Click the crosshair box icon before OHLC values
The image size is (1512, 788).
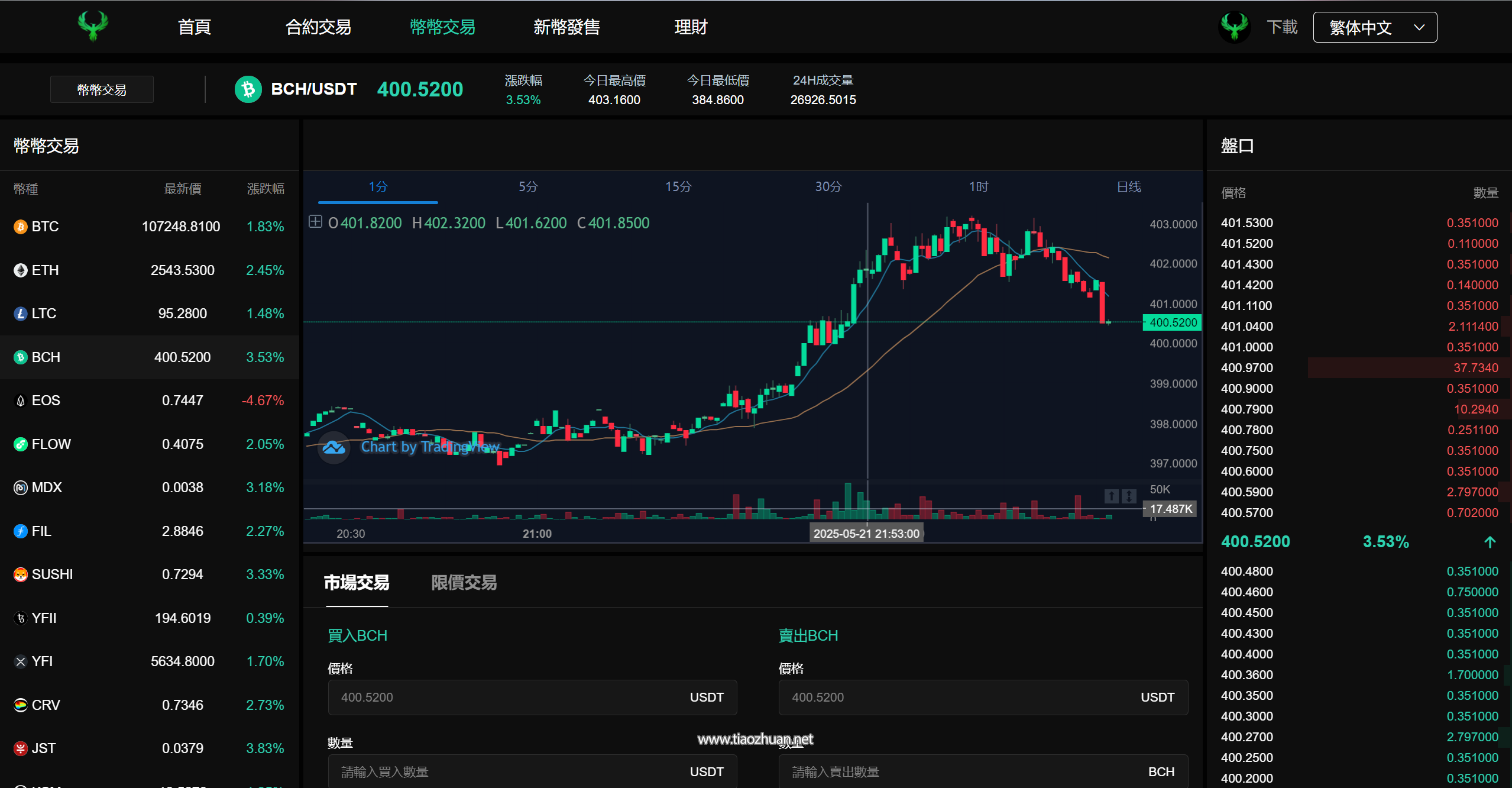click(x=315, y=222)
